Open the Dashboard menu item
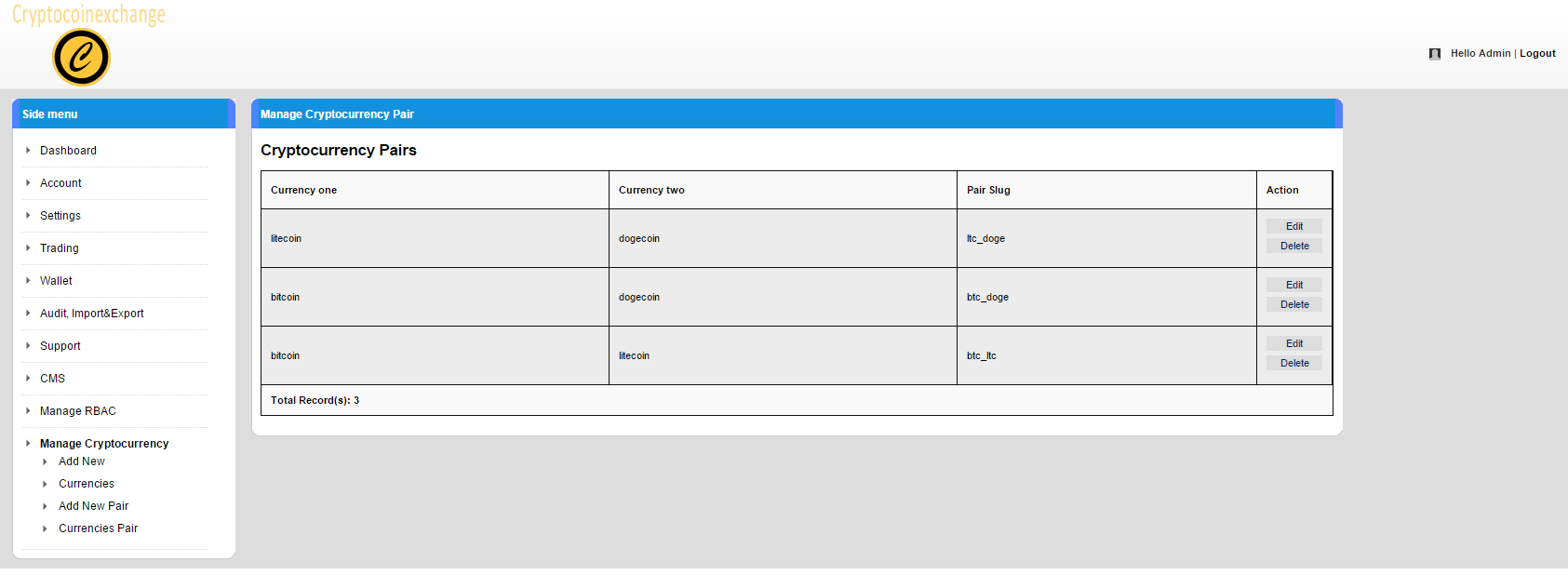The height and width of the screenshot is (575, 1568). (x=68, y=151)
